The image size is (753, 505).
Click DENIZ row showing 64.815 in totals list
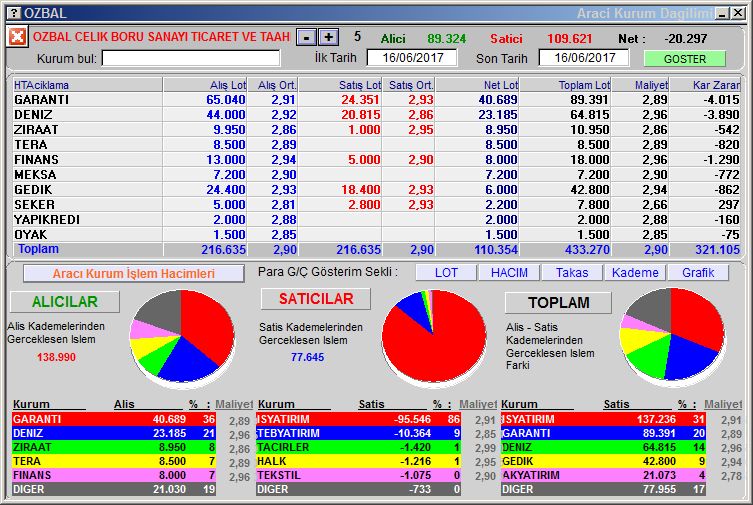(x=604, y=447)
